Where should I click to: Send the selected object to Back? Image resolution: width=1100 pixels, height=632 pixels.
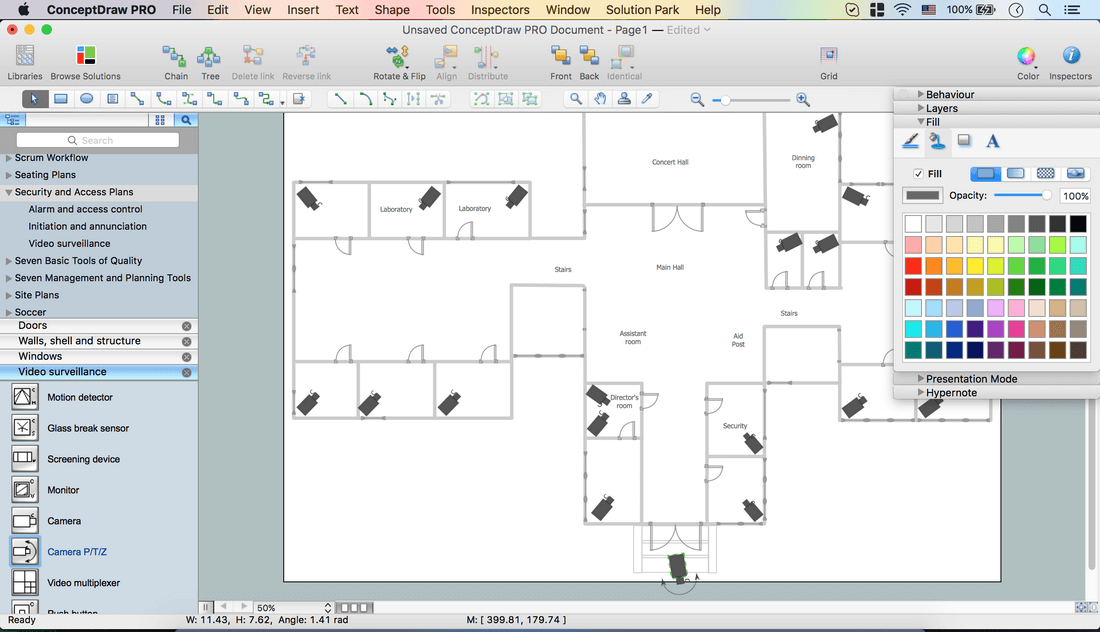(x=589, y=62)
